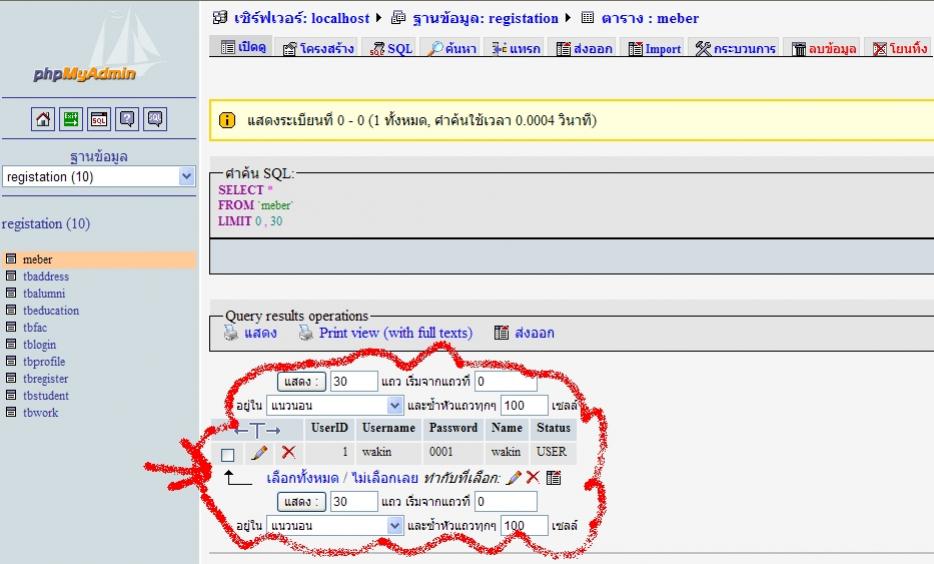Click the table icon beside tbprofile
Viewport: 934px width, 564px height.
pos(11,361)
